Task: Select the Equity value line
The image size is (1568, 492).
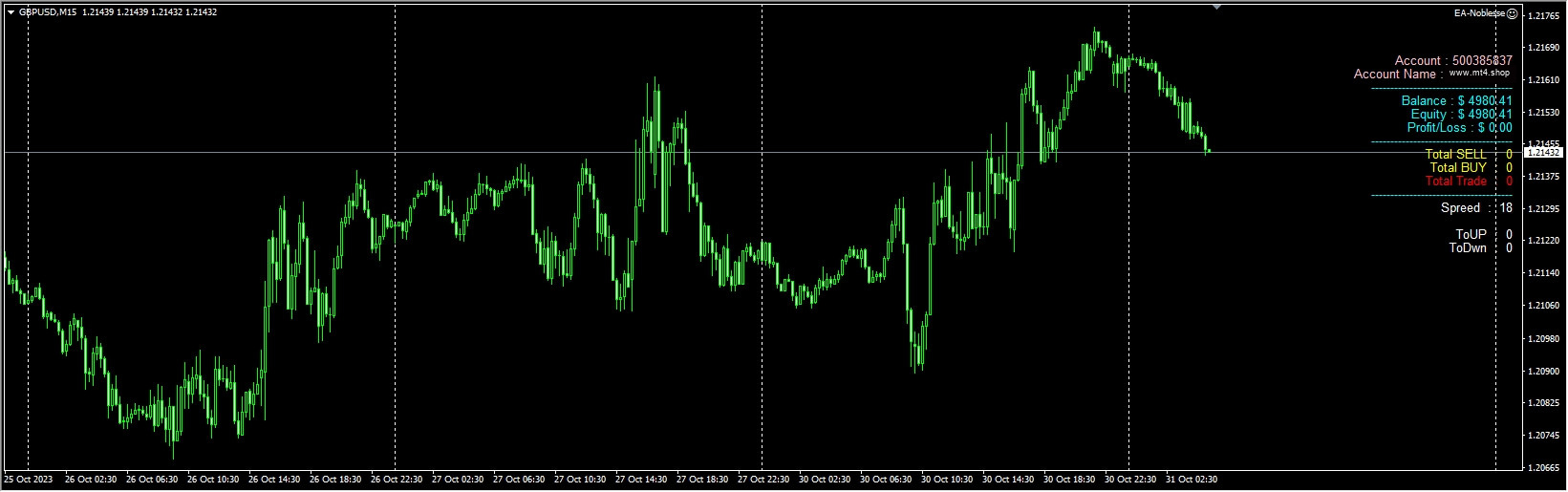Action: click(1461, 114)
